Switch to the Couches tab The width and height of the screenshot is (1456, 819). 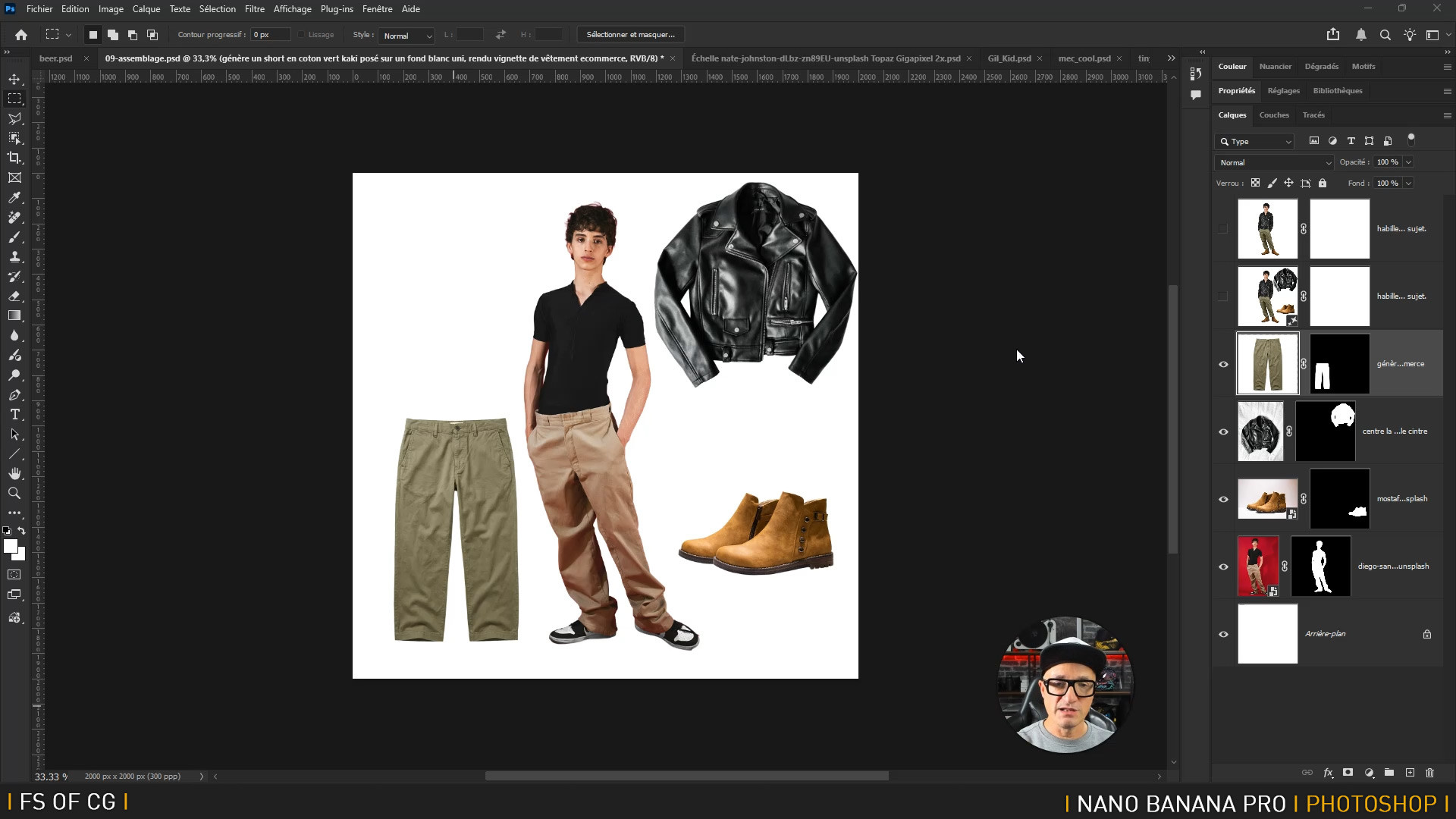pyautogui.click(x=1273, y=115)
